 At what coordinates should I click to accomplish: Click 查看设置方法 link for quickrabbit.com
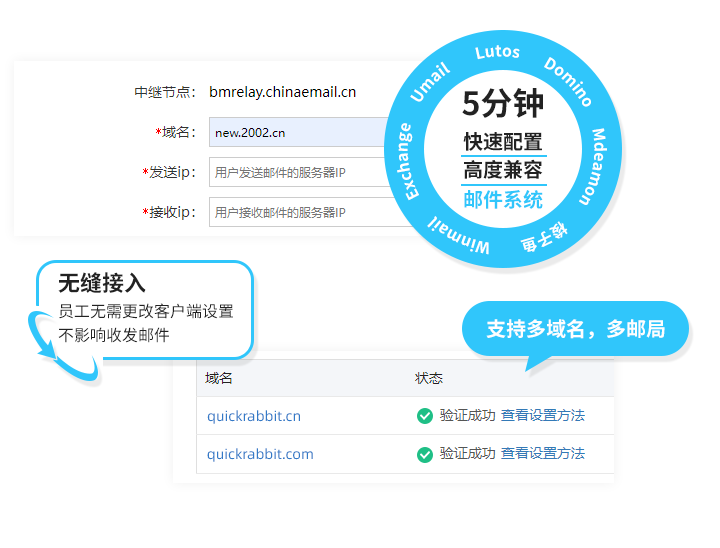(x=542, y=454)
